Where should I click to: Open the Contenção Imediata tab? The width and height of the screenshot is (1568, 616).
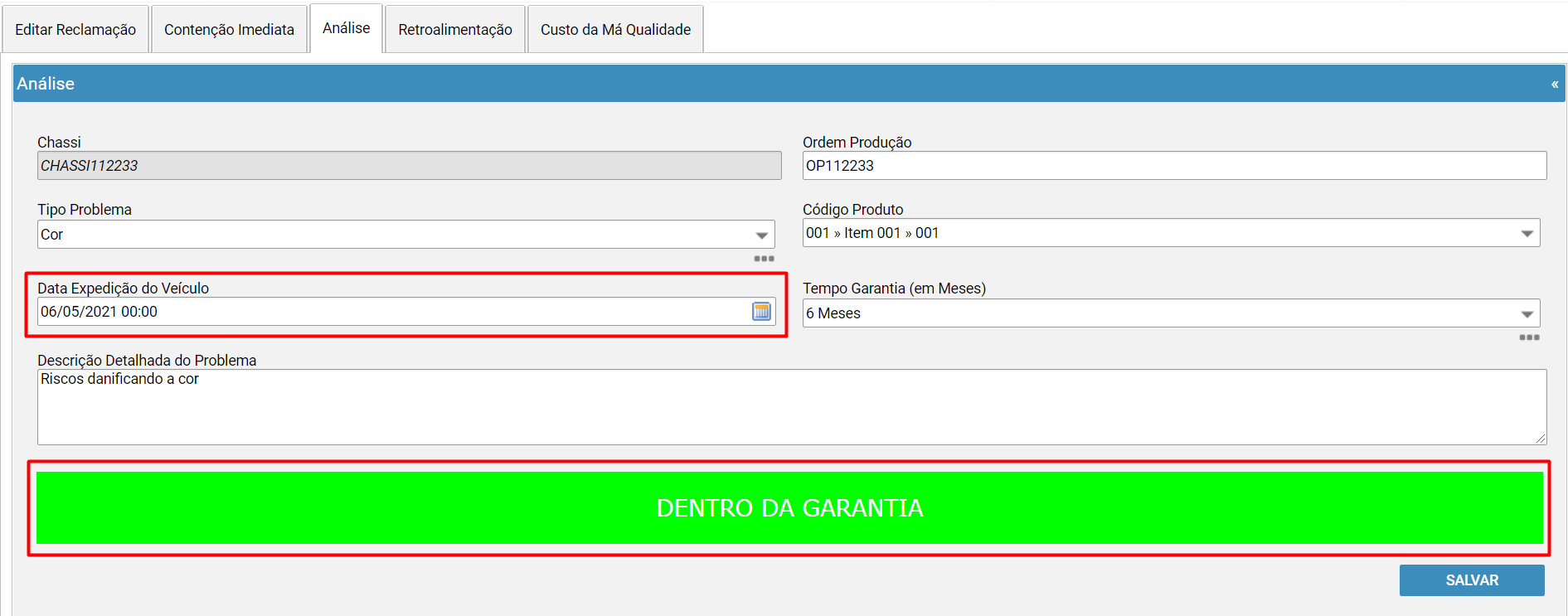pyautogui.click(x=229, y=30)
